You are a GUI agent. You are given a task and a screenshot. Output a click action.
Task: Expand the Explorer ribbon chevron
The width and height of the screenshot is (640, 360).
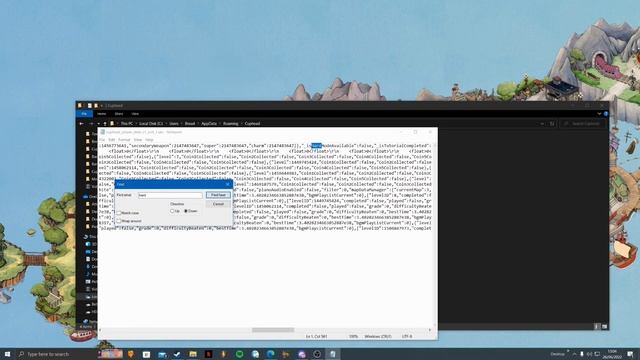(x=599, y=114)
